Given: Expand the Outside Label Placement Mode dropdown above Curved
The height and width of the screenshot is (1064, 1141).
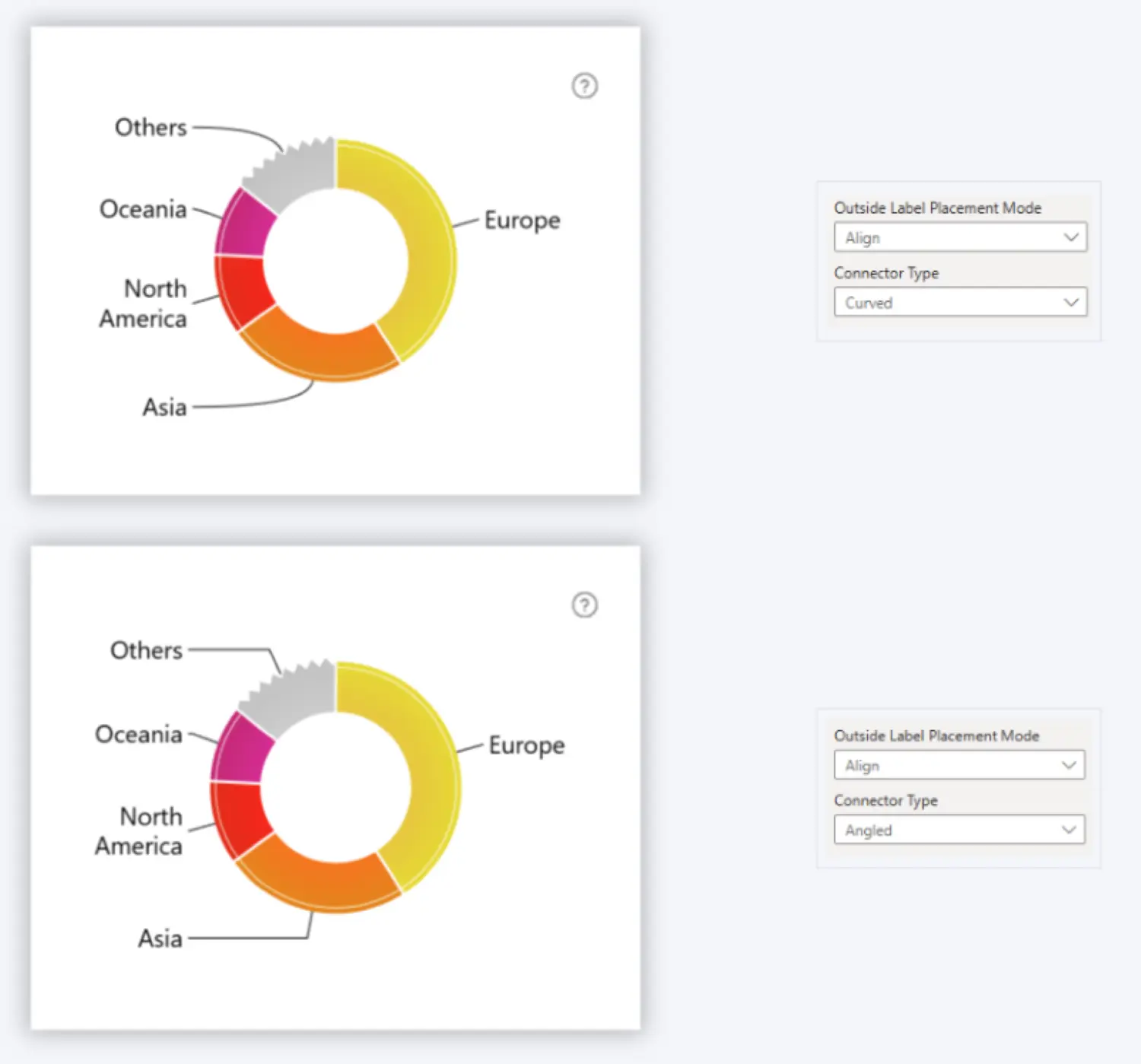Looking at the screenshot, I should point(960,237).
